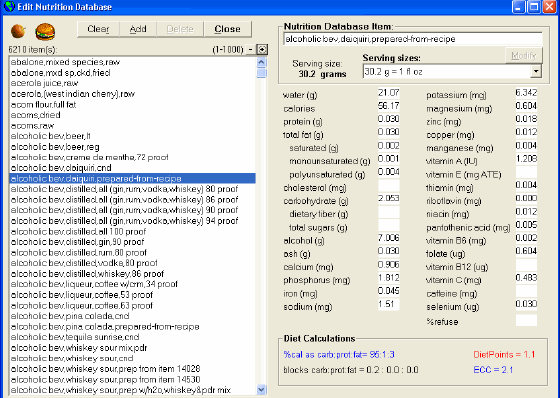Select 'acorns,dried' list item

click(132, 115)
